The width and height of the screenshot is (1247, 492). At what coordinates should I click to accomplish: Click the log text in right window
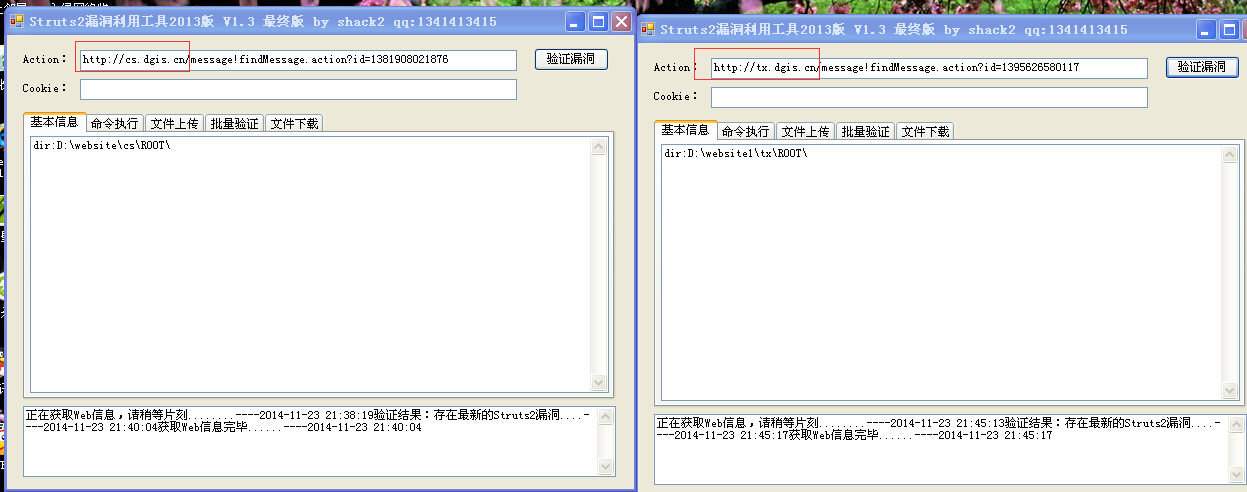939,429
